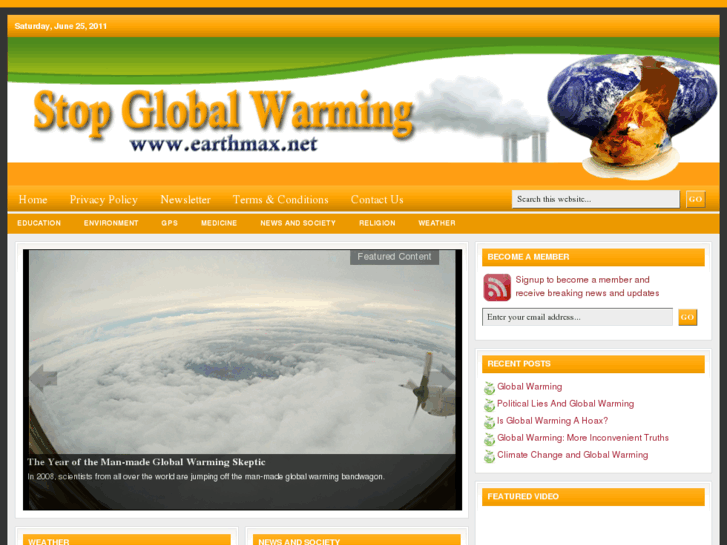Open Climate Change and Global Warming post

click(573, 455)
